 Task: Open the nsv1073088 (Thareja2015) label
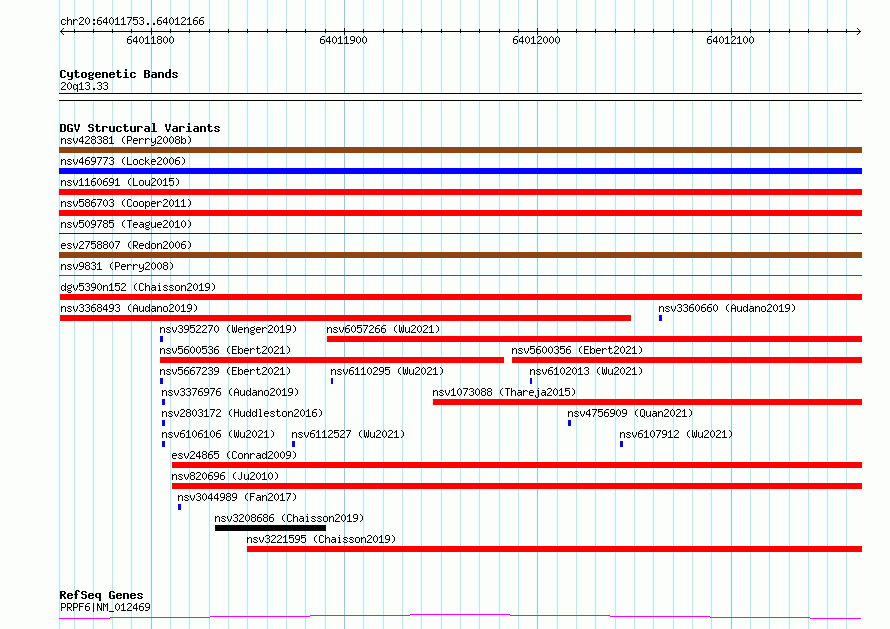[x=504, y=392]
